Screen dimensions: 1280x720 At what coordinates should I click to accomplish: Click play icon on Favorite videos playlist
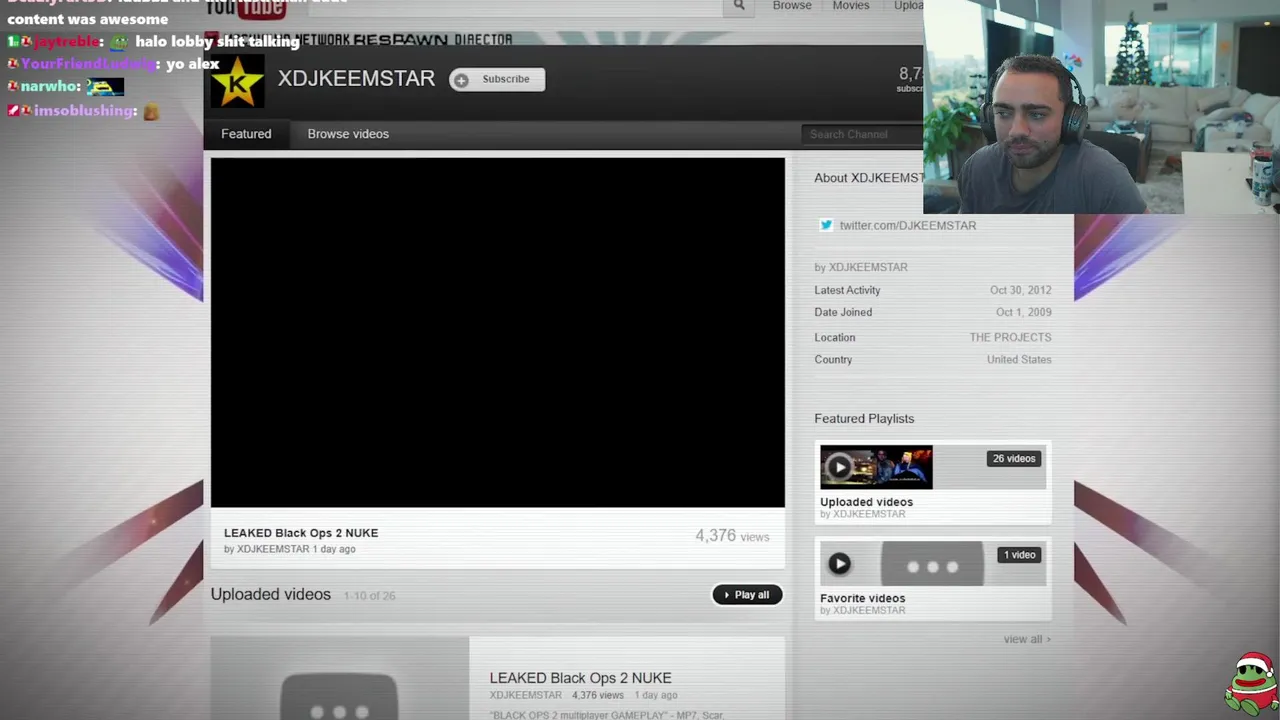839,564
